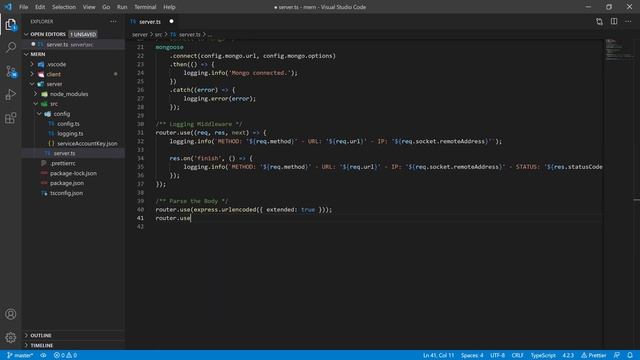Open logging.ts in the explorer
This screenshot has height=360, width=640.
tap(70, 133)
